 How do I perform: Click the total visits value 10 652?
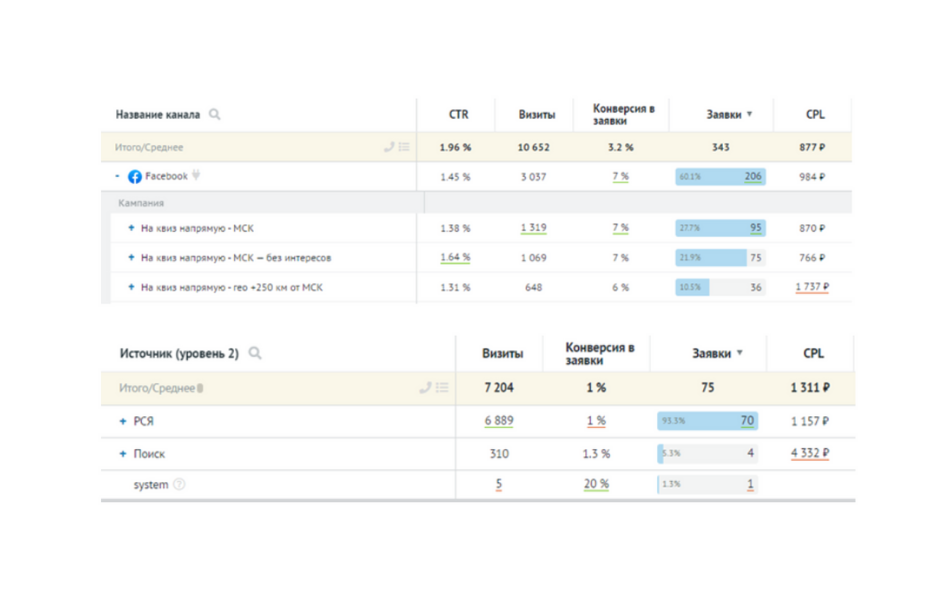(x=534, y=147)
